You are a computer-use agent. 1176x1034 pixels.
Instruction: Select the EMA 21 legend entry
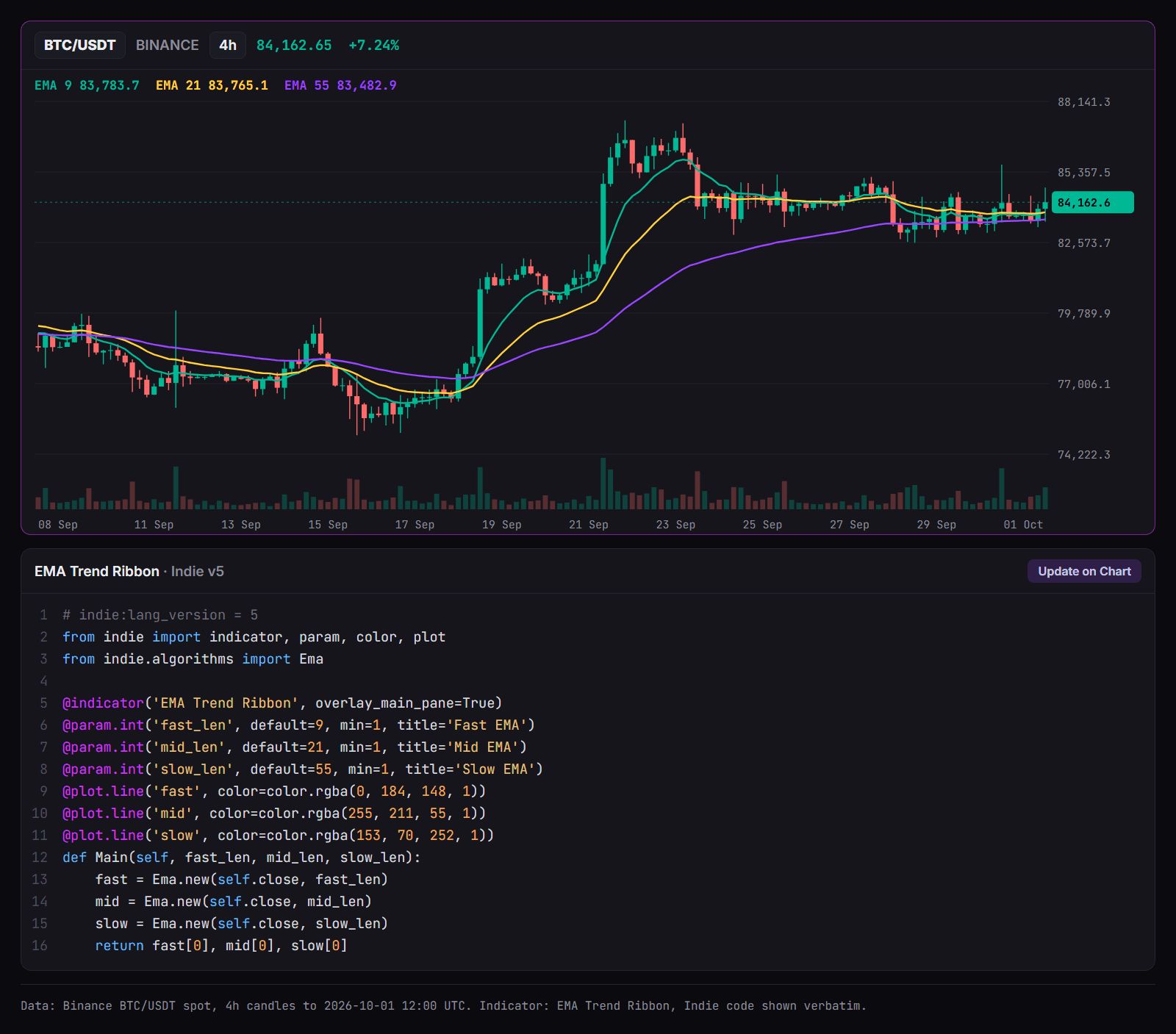[212, 85]
